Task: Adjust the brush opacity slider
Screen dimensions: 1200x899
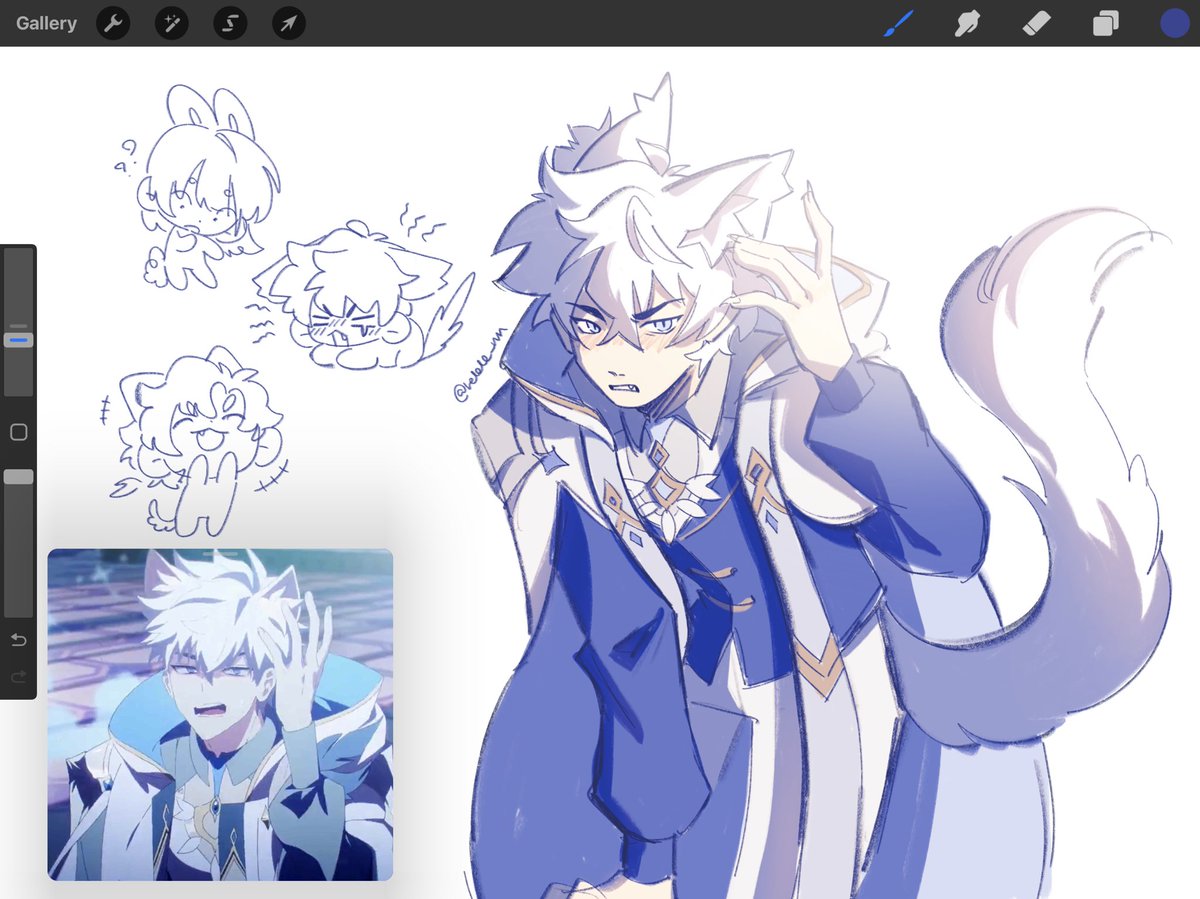Action: (x=18, y=477)
